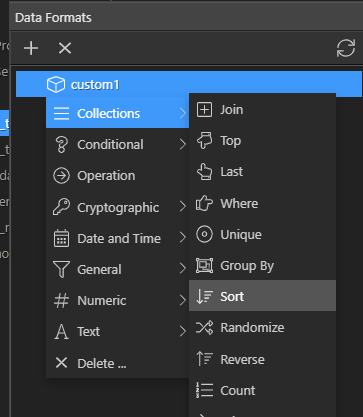Select Sort from Collections submenu
Viewport: 363px width, 417px height.
(262, 296)
